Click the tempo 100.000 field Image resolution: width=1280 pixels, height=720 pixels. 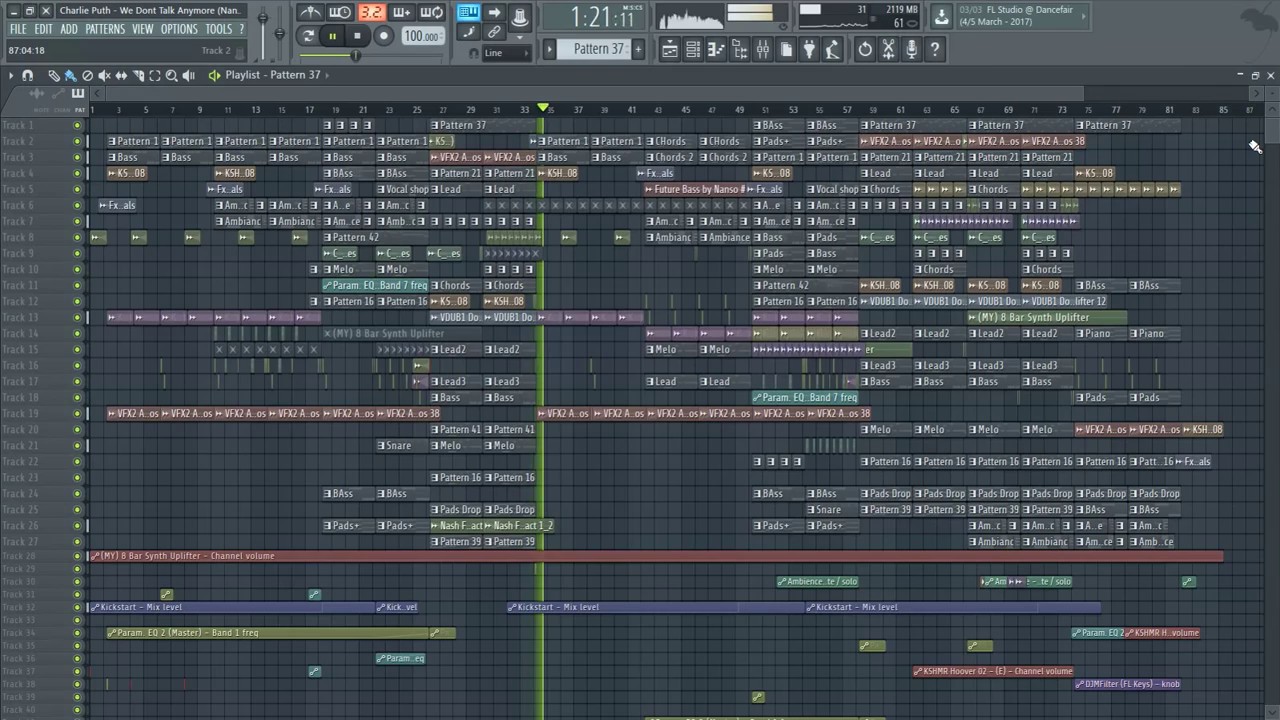423,36
